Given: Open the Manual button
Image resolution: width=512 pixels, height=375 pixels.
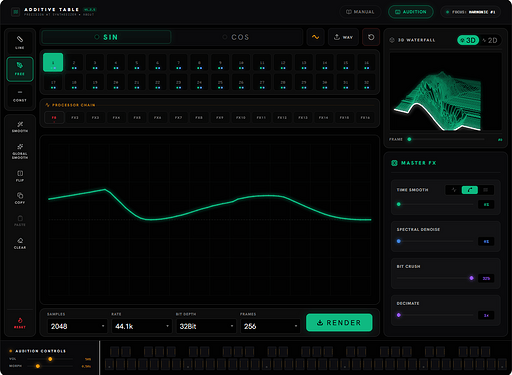Looking at the screenshot, I should pyautogui.click(x=360, y=12).
